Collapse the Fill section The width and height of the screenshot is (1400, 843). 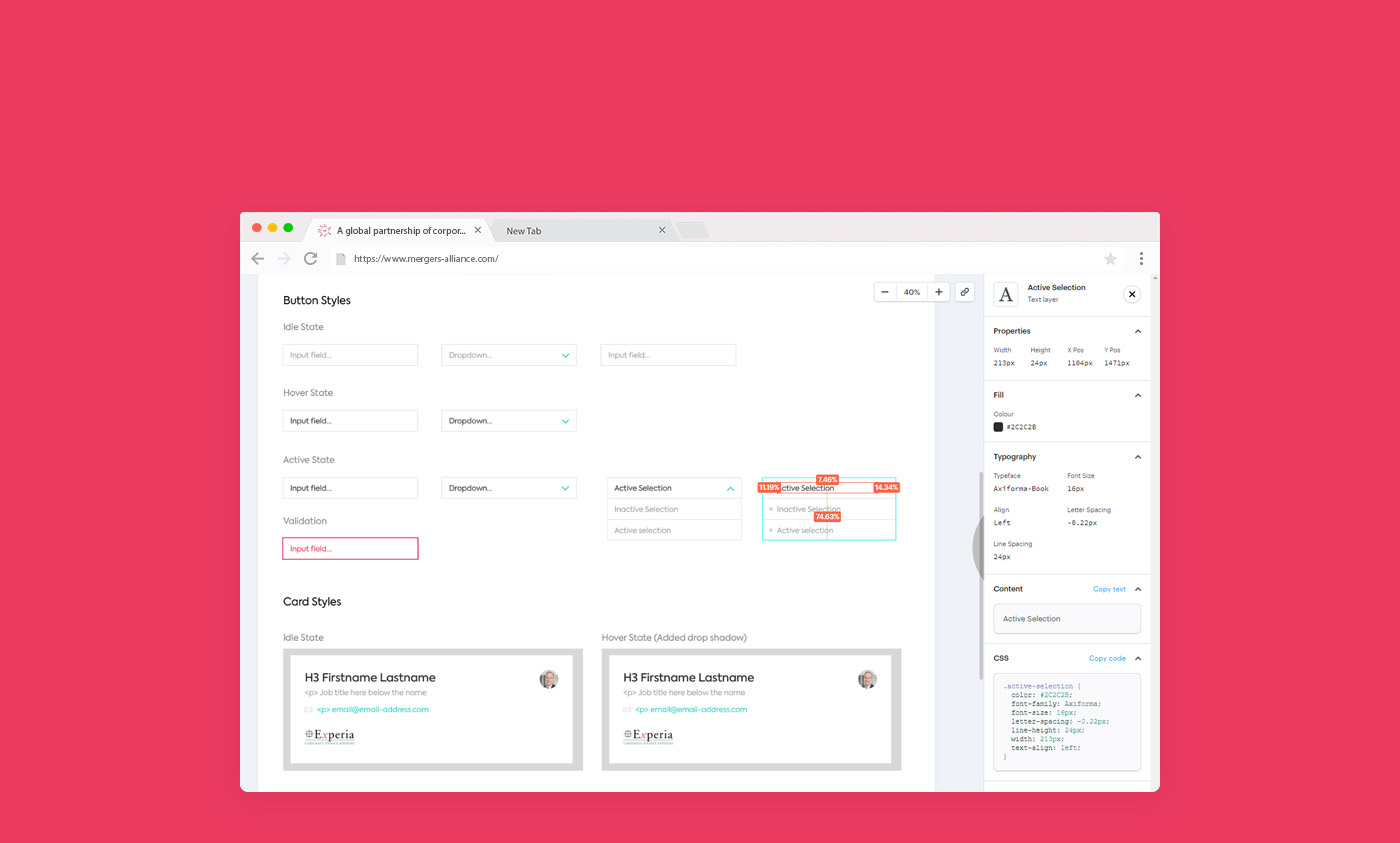(x=1137, y=395)
